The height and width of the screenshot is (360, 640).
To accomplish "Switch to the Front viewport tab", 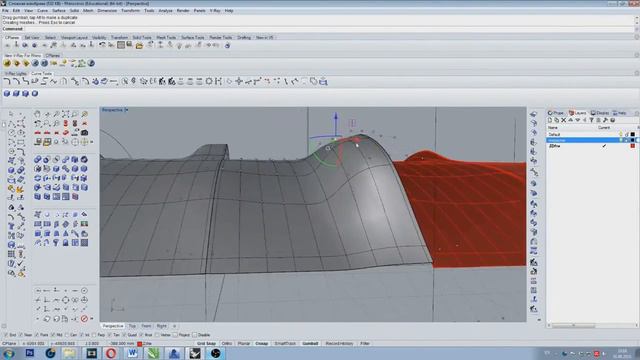I will (146, 326).
